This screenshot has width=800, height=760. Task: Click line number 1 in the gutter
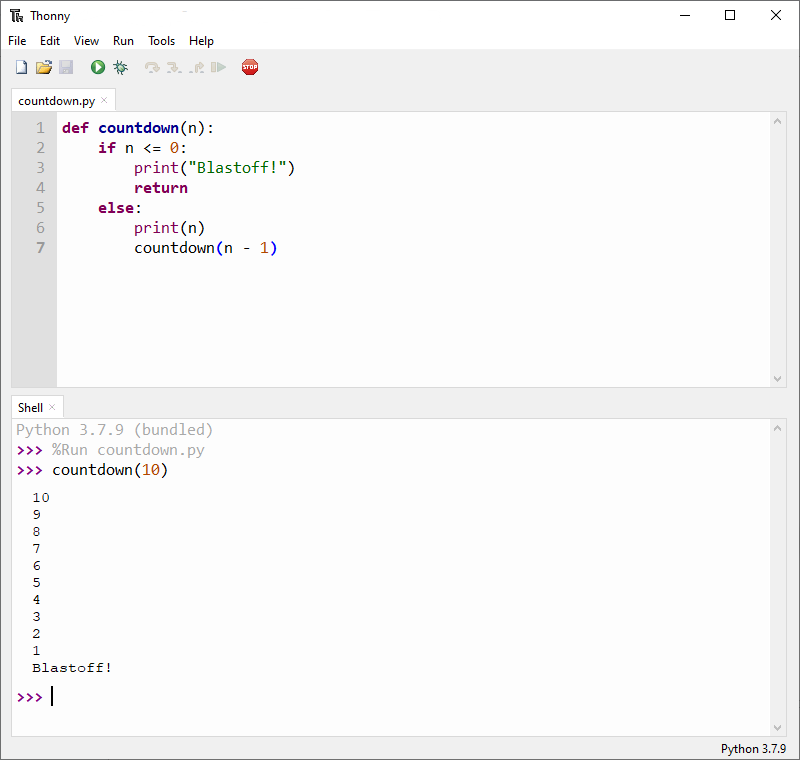click(x=40, y=128)
